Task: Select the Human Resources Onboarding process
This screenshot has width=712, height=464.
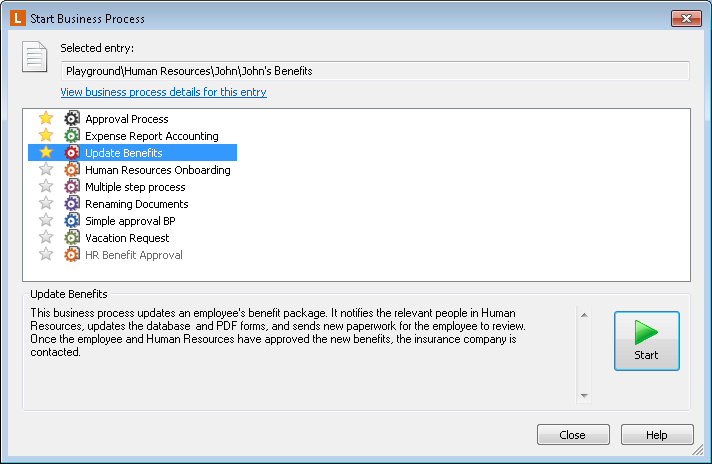Action: click(x=158, y=170)
